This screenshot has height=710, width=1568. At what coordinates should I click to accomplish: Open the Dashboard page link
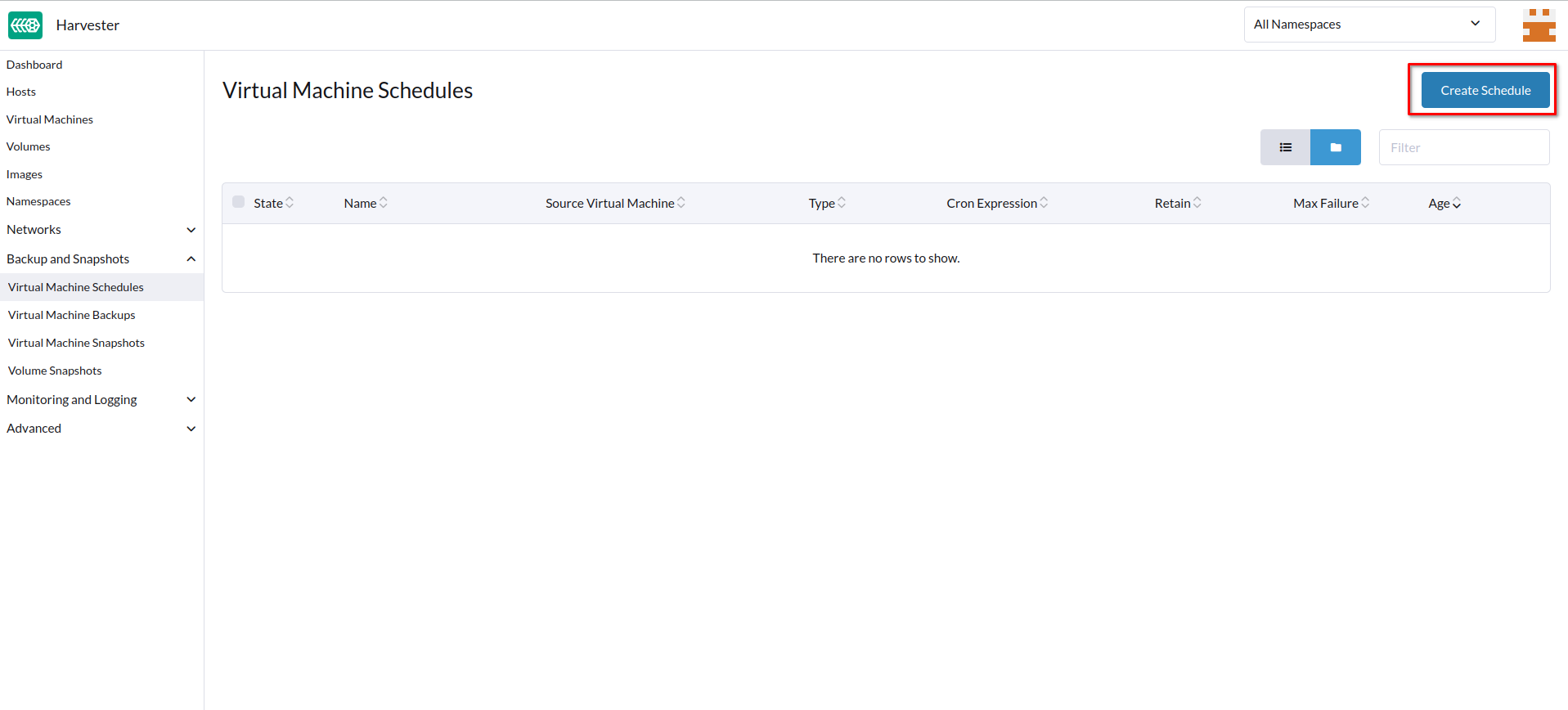[34, 65]
